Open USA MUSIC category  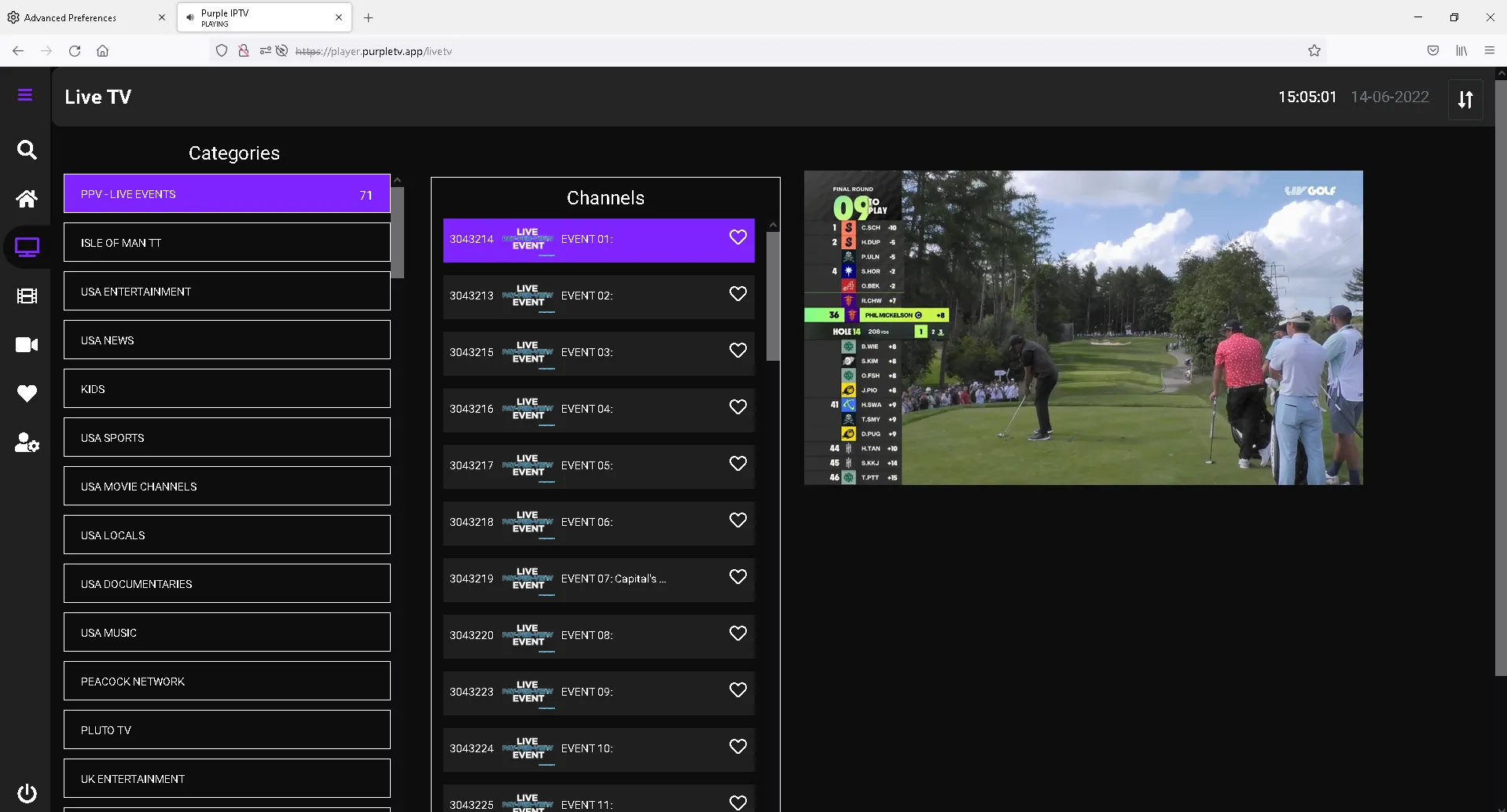(227, 632)
